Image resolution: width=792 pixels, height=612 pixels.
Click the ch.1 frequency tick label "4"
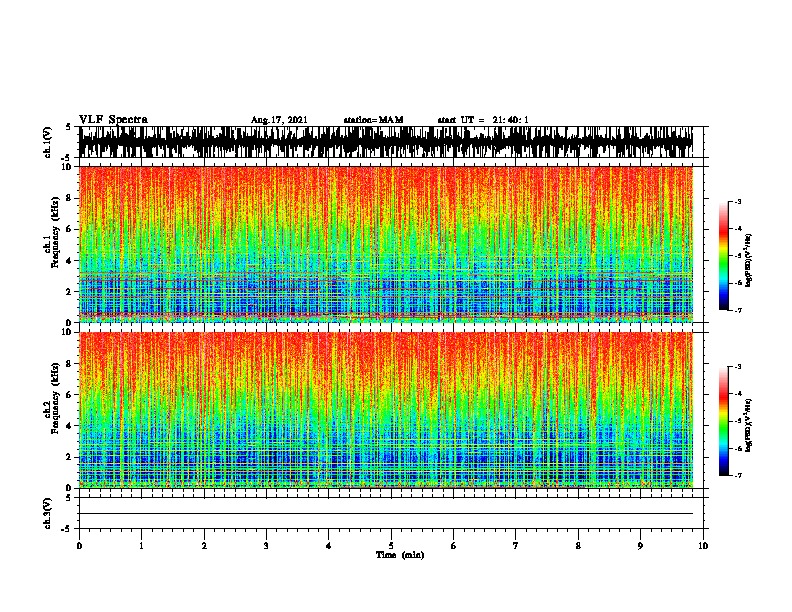click(70, 261)
